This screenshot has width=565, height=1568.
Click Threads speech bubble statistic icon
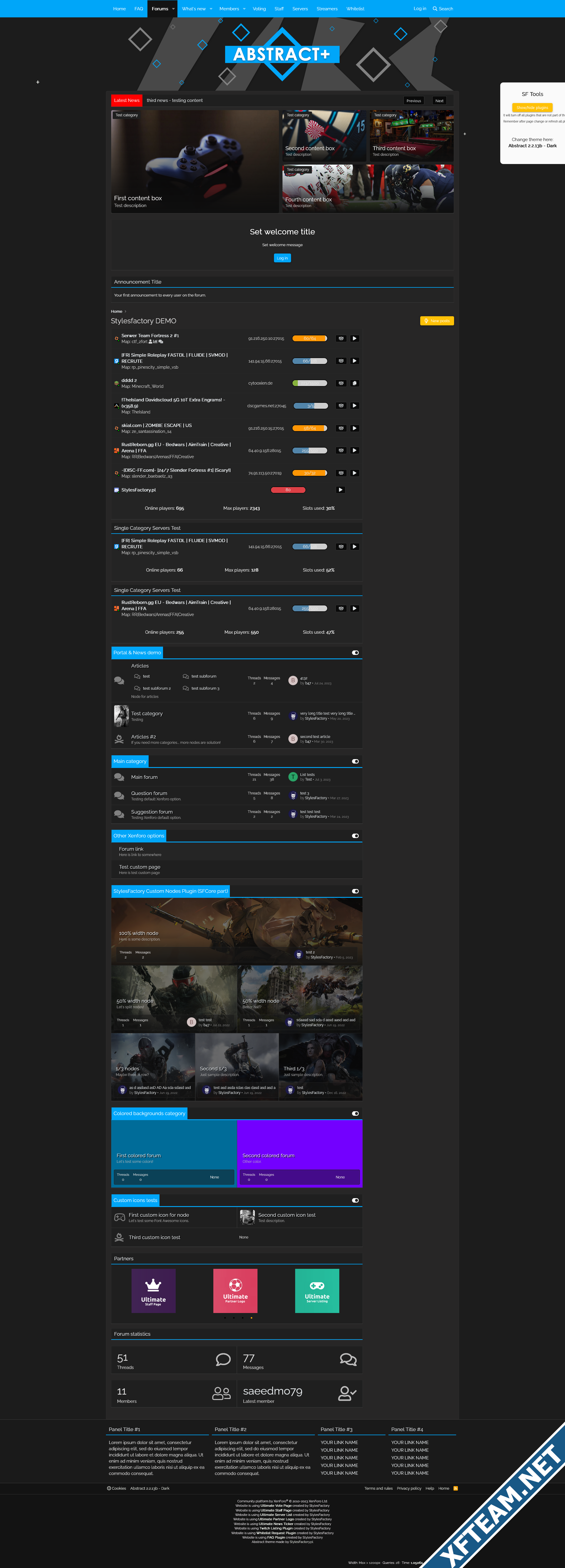(223, 1360)
